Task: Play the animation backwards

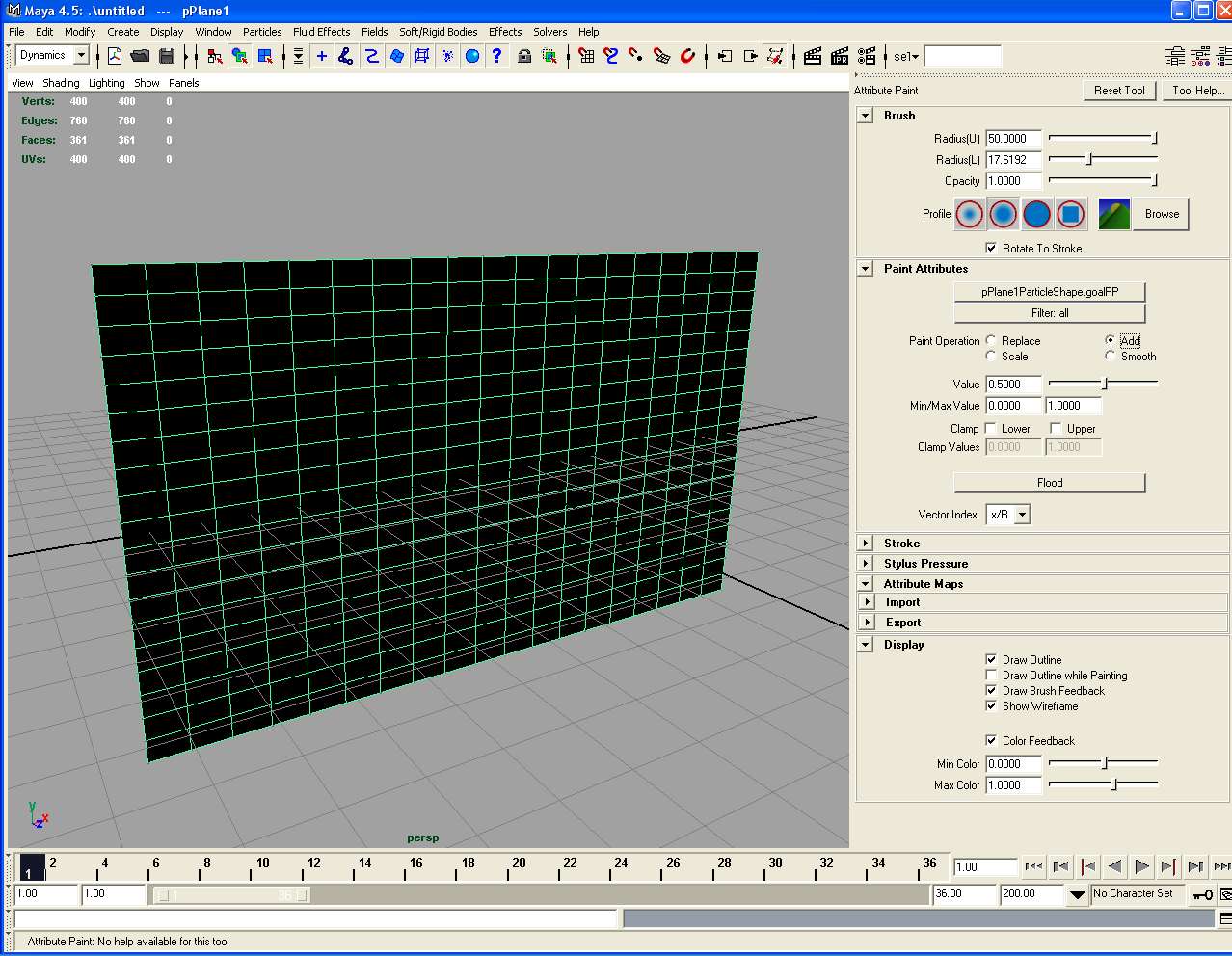Action: point(1114,866)
